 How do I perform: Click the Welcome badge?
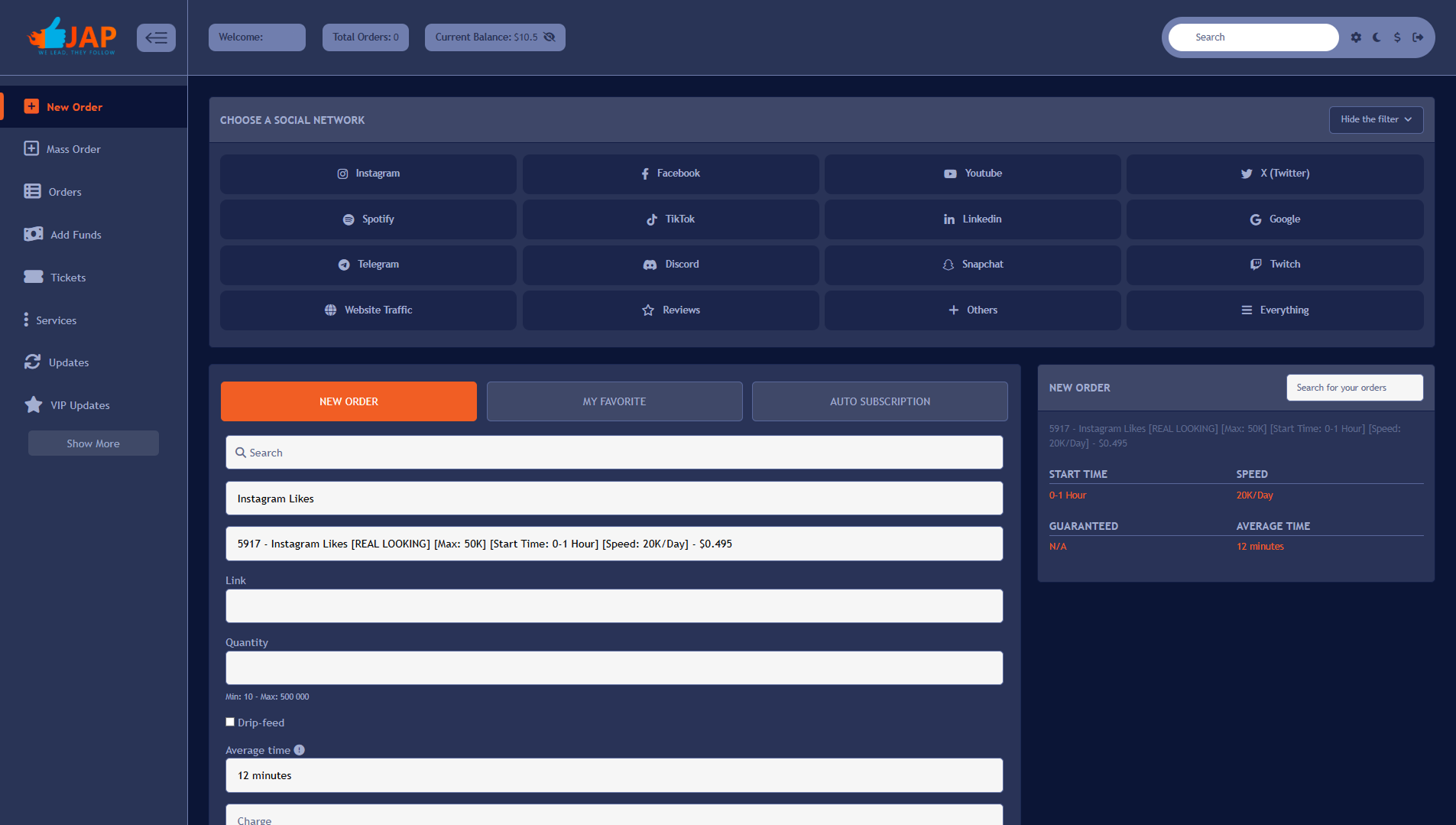[257, 37]
